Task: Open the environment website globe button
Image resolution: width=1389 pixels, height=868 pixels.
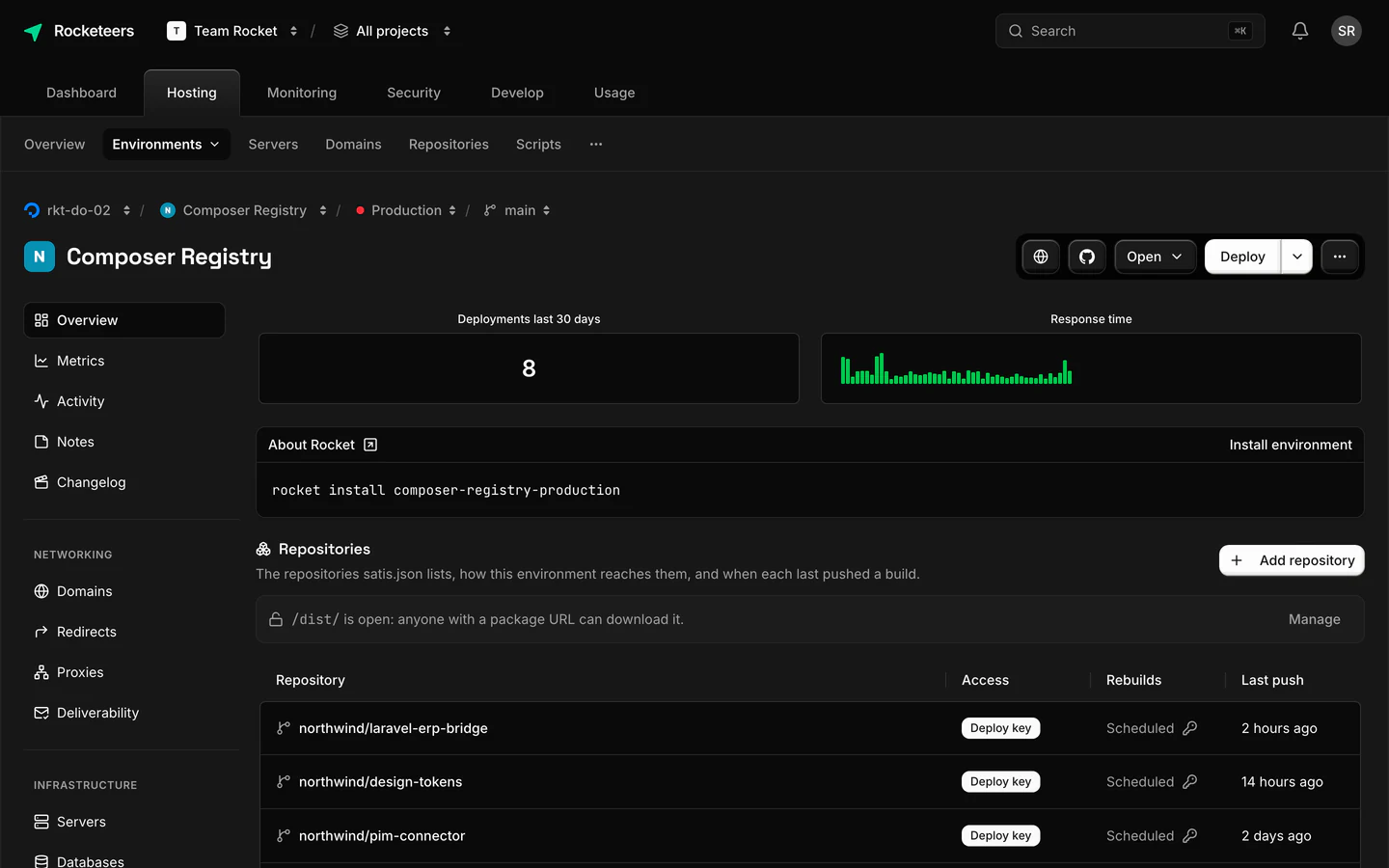Action: [x=1041, y=257]
